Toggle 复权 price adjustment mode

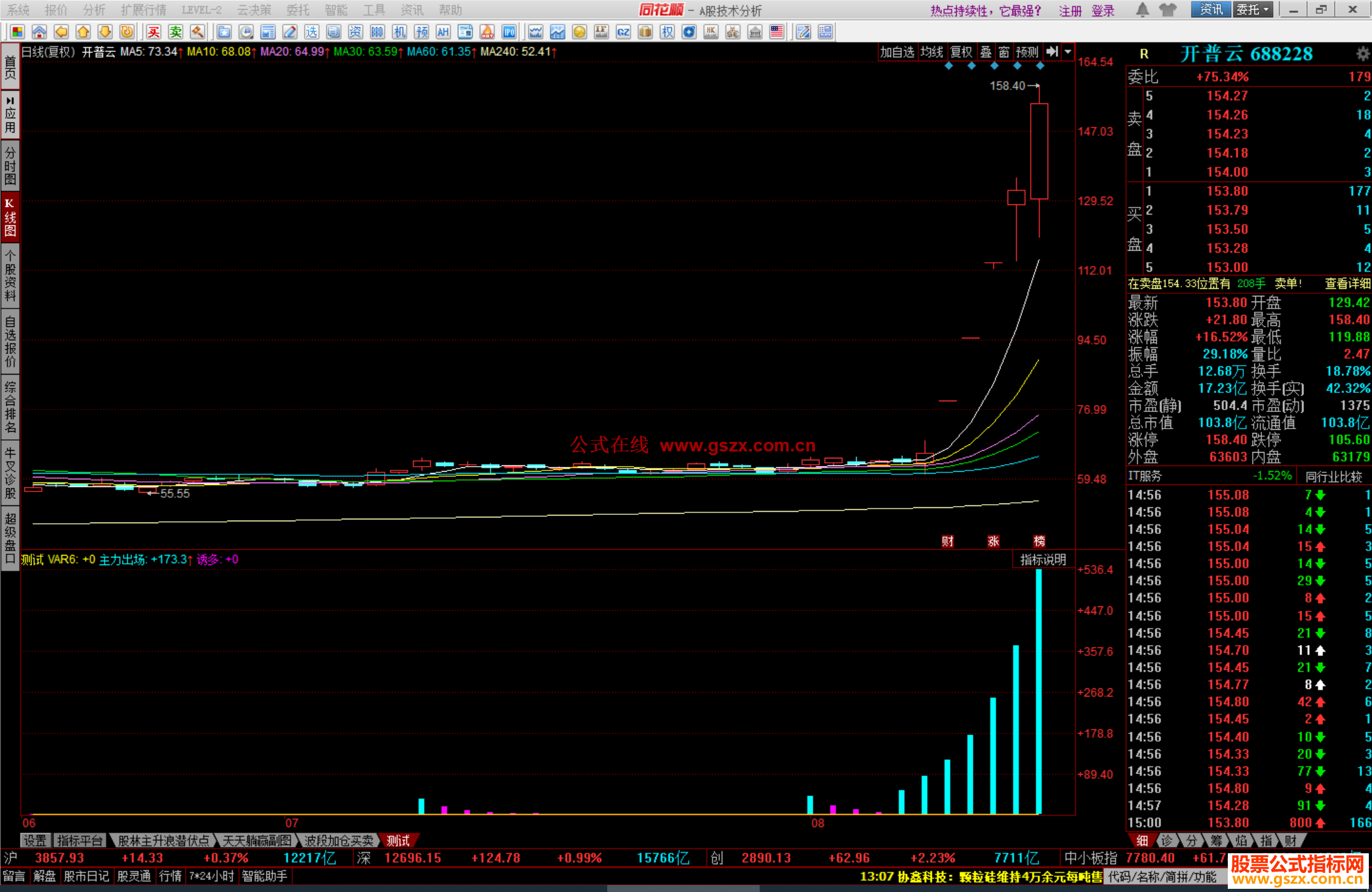(x=961, y=52)
